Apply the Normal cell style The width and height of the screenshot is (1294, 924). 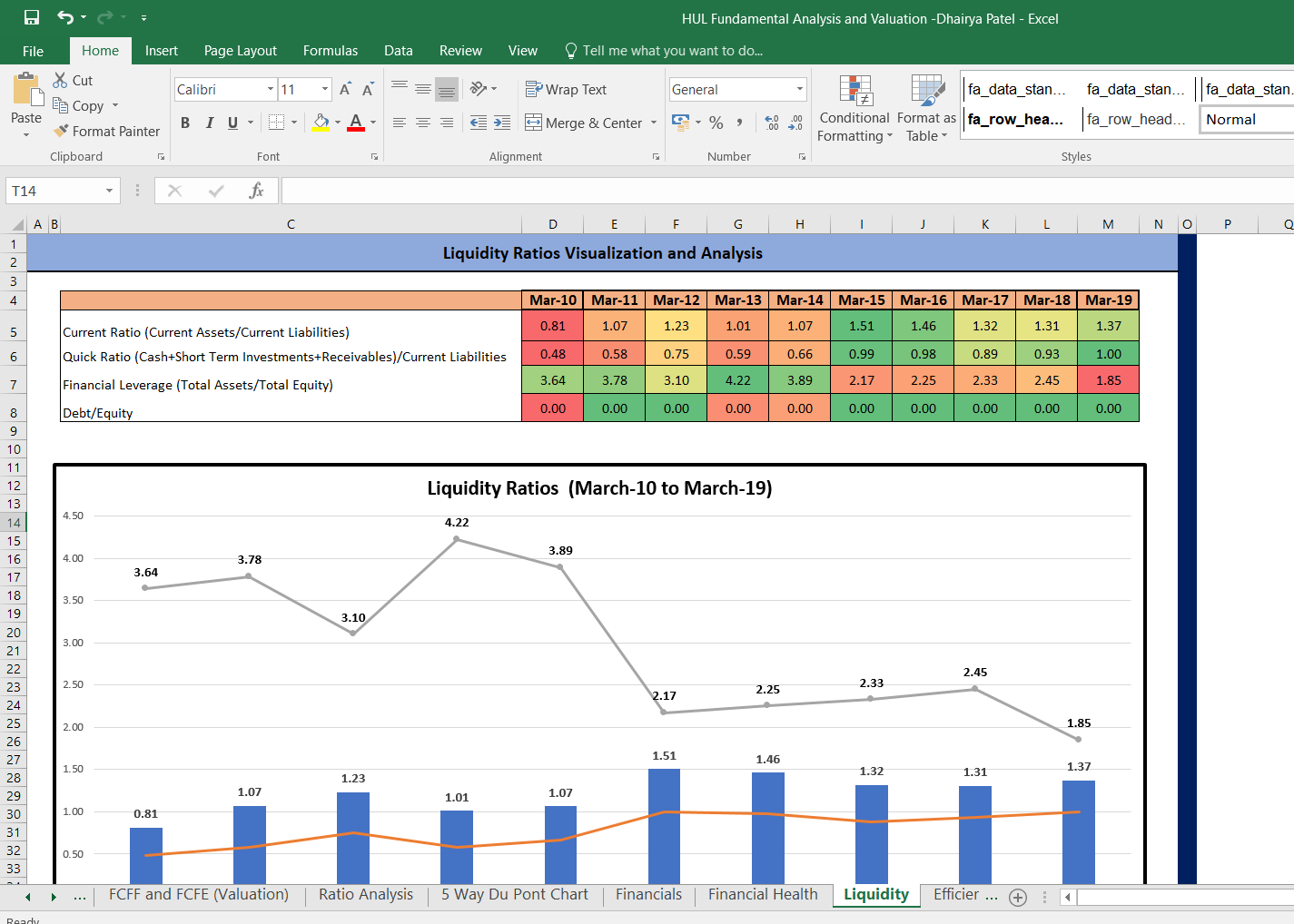pos(1247,119)
